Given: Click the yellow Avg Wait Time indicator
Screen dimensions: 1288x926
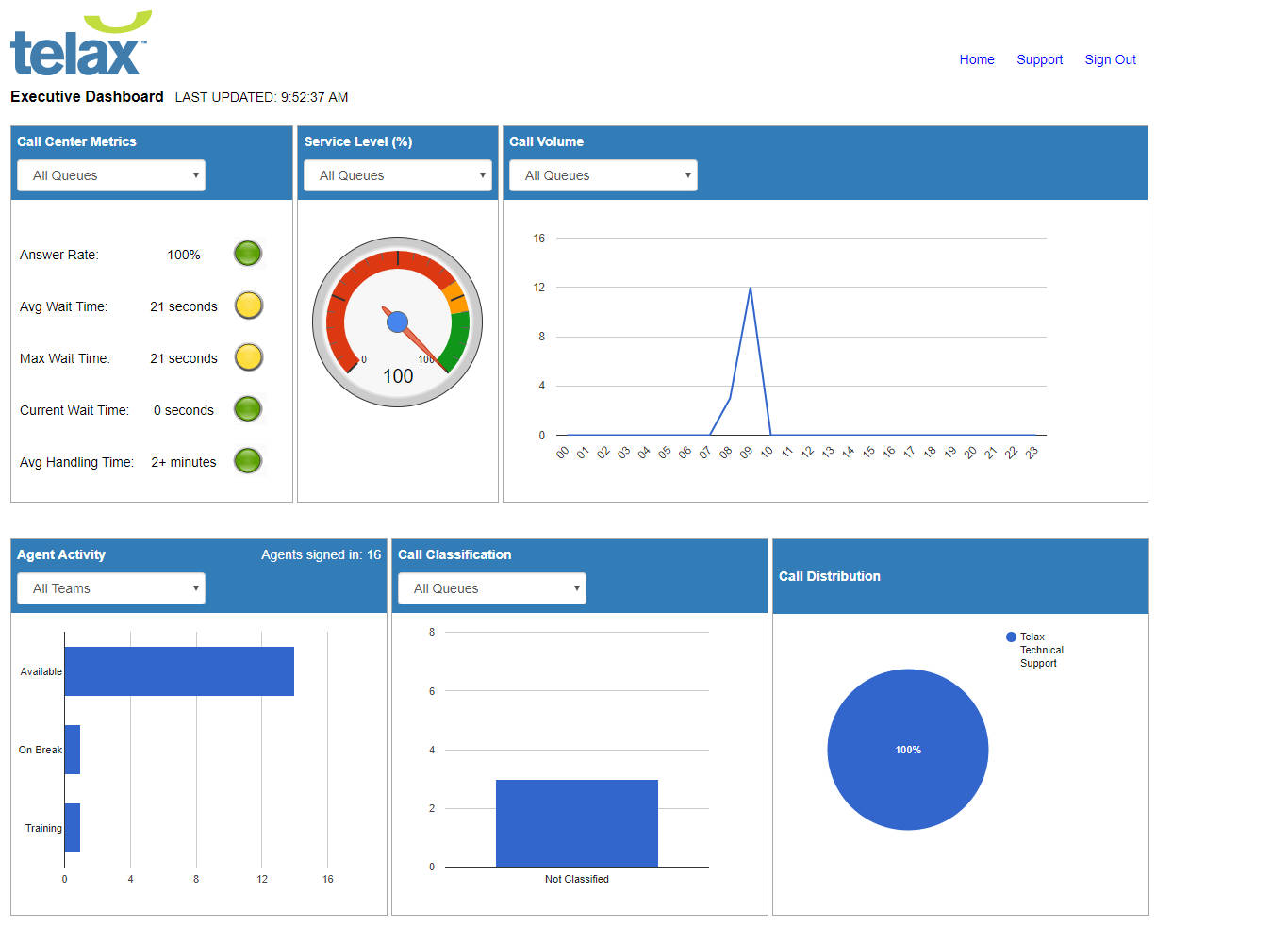Looking at the screenshot, I should pos(248,305).
